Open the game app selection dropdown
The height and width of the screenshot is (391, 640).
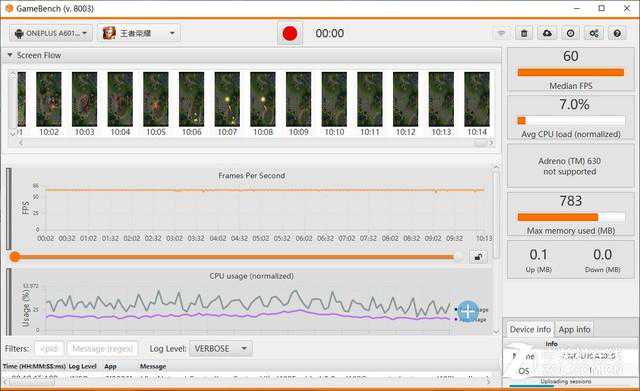[x=139, y=33]
